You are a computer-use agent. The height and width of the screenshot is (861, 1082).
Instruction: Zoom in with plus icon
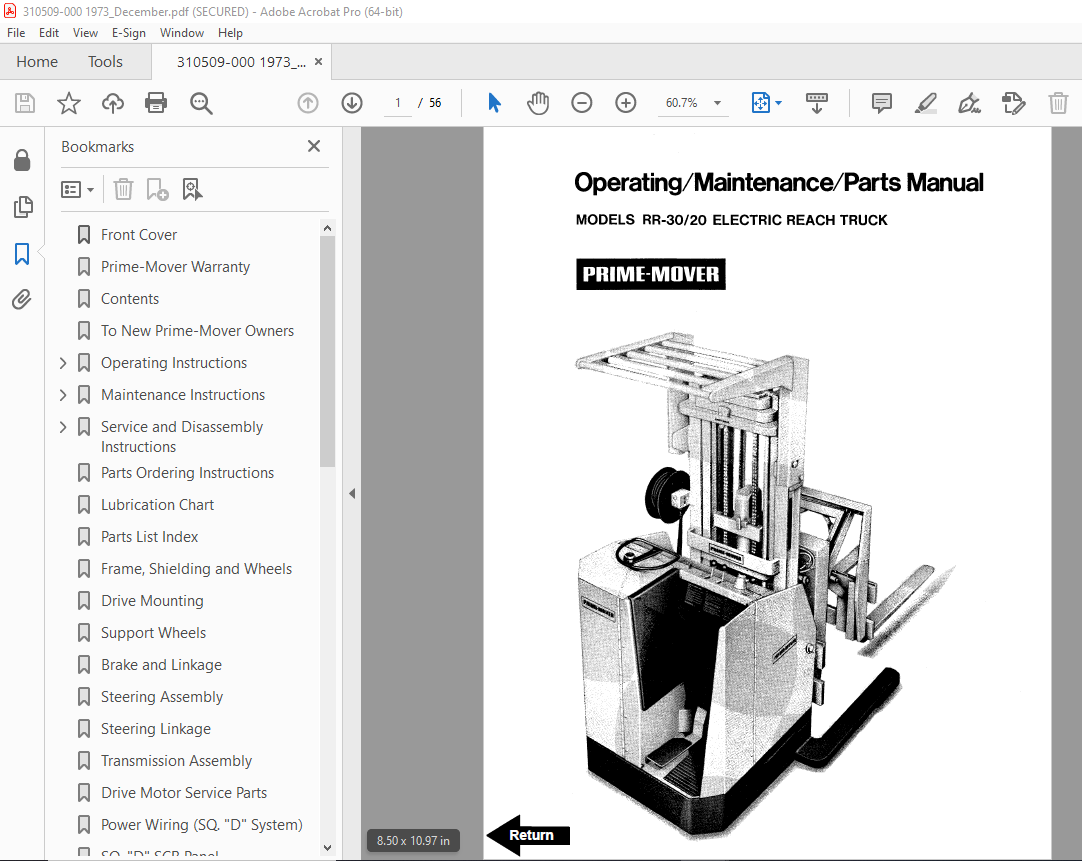[x=626, y=103]
